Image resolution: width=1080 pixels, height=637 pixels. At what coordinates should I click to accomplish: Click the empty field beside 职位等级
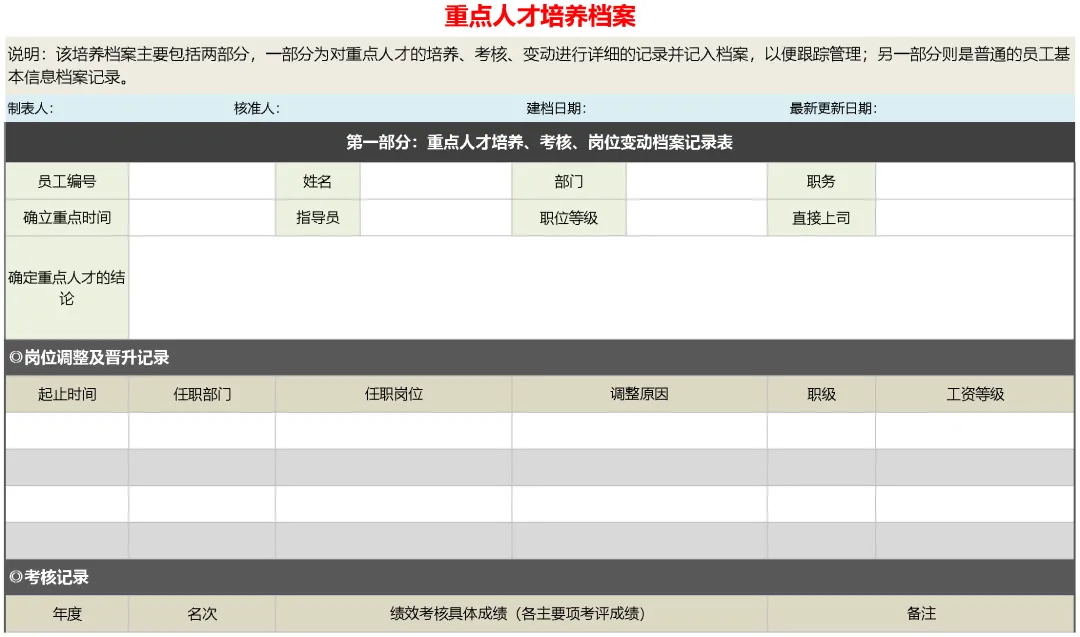pyautogui.click(x=696, y=218)
